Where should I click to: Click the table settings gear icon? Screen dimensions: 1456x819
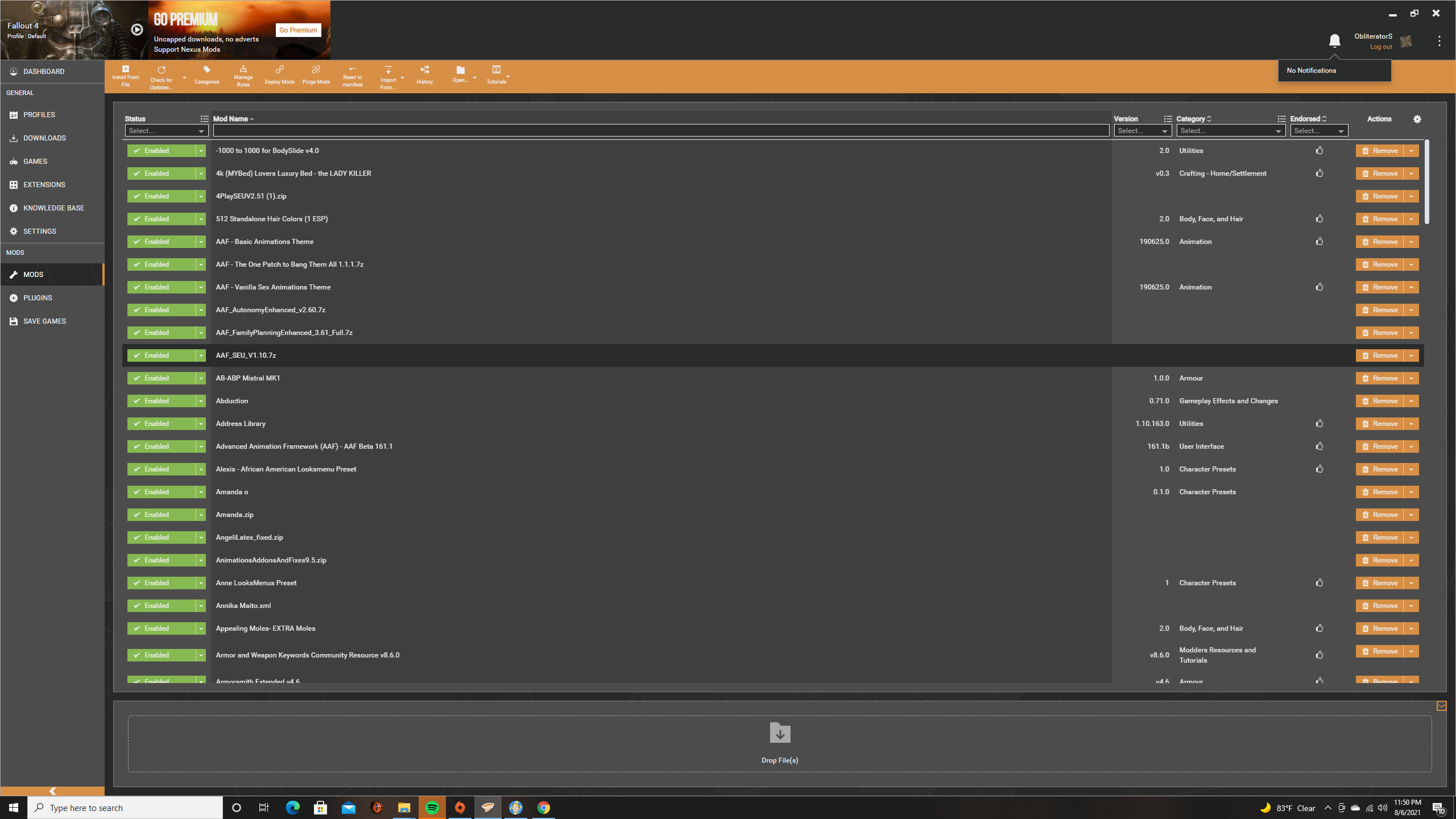point(1417,119)
